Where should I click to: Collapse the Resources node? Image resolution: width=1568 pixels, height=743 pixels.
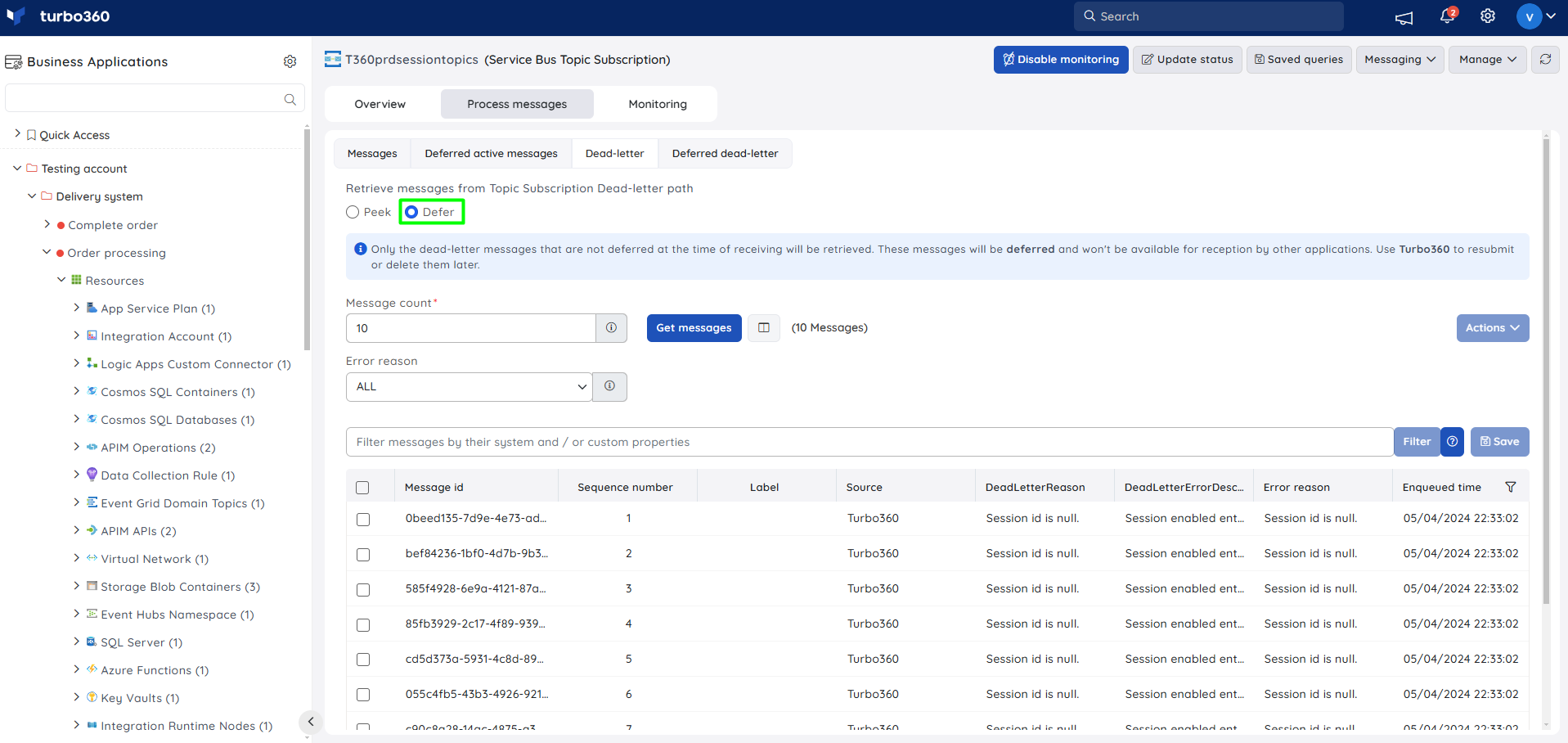61,279
